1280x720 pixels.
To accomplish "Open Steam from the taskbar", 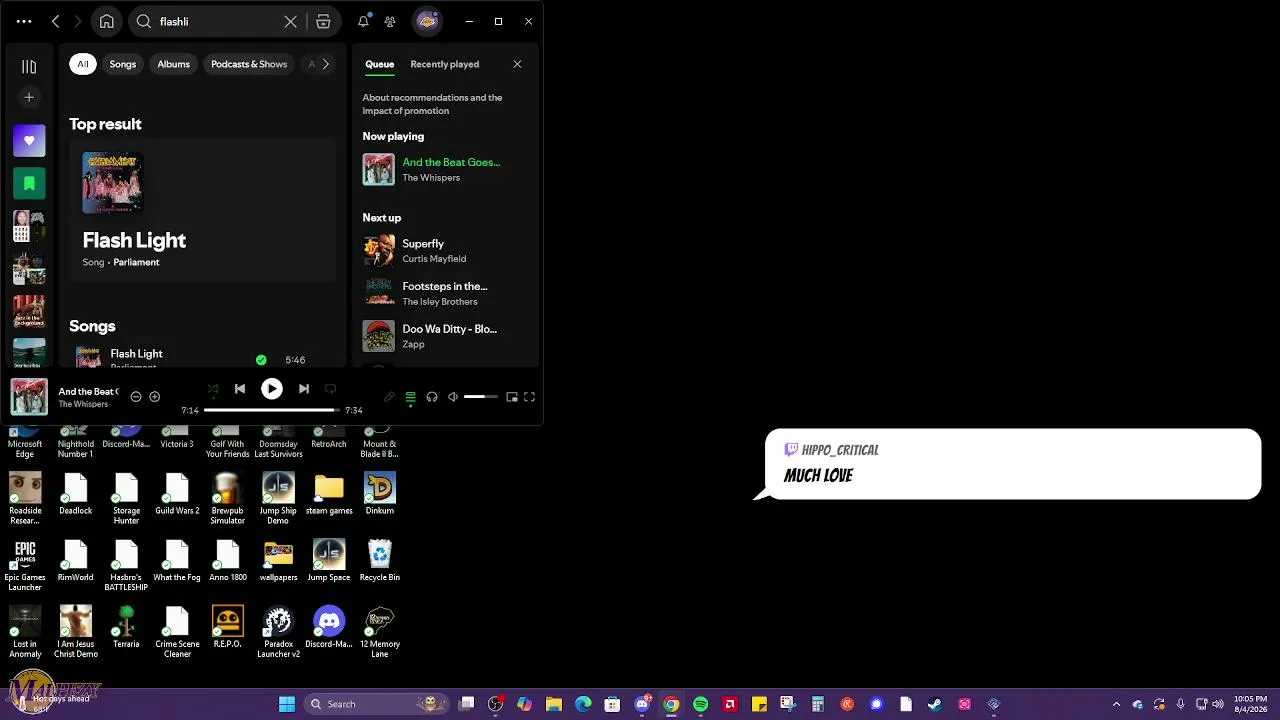I will (x=934, y=704).
